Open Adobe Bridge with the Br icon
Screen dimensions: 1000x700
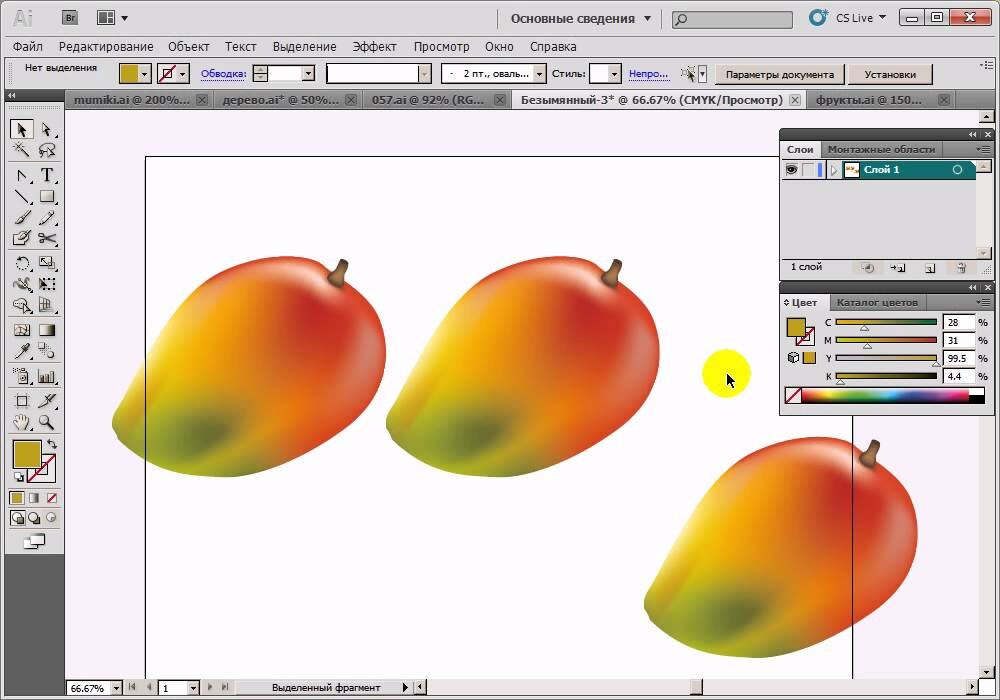pyautogui.click(x=70, y=18)
